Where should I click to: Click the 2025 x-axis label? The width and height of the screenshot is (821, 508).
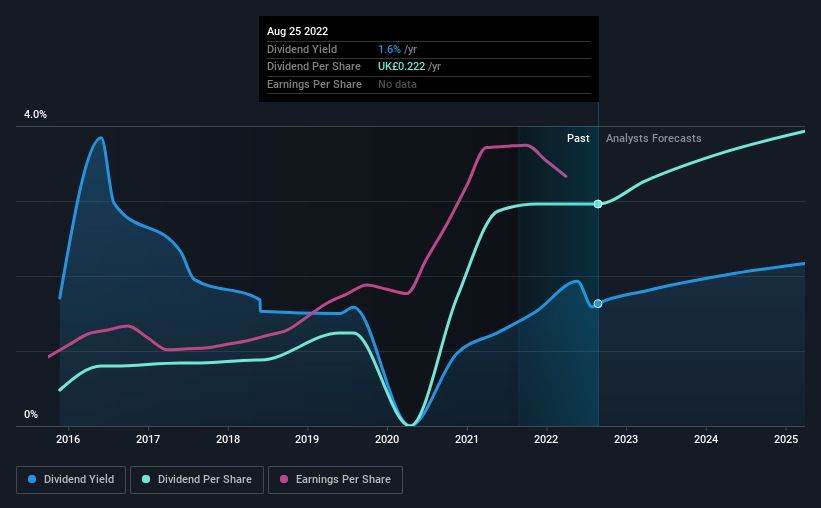(786, 439)
